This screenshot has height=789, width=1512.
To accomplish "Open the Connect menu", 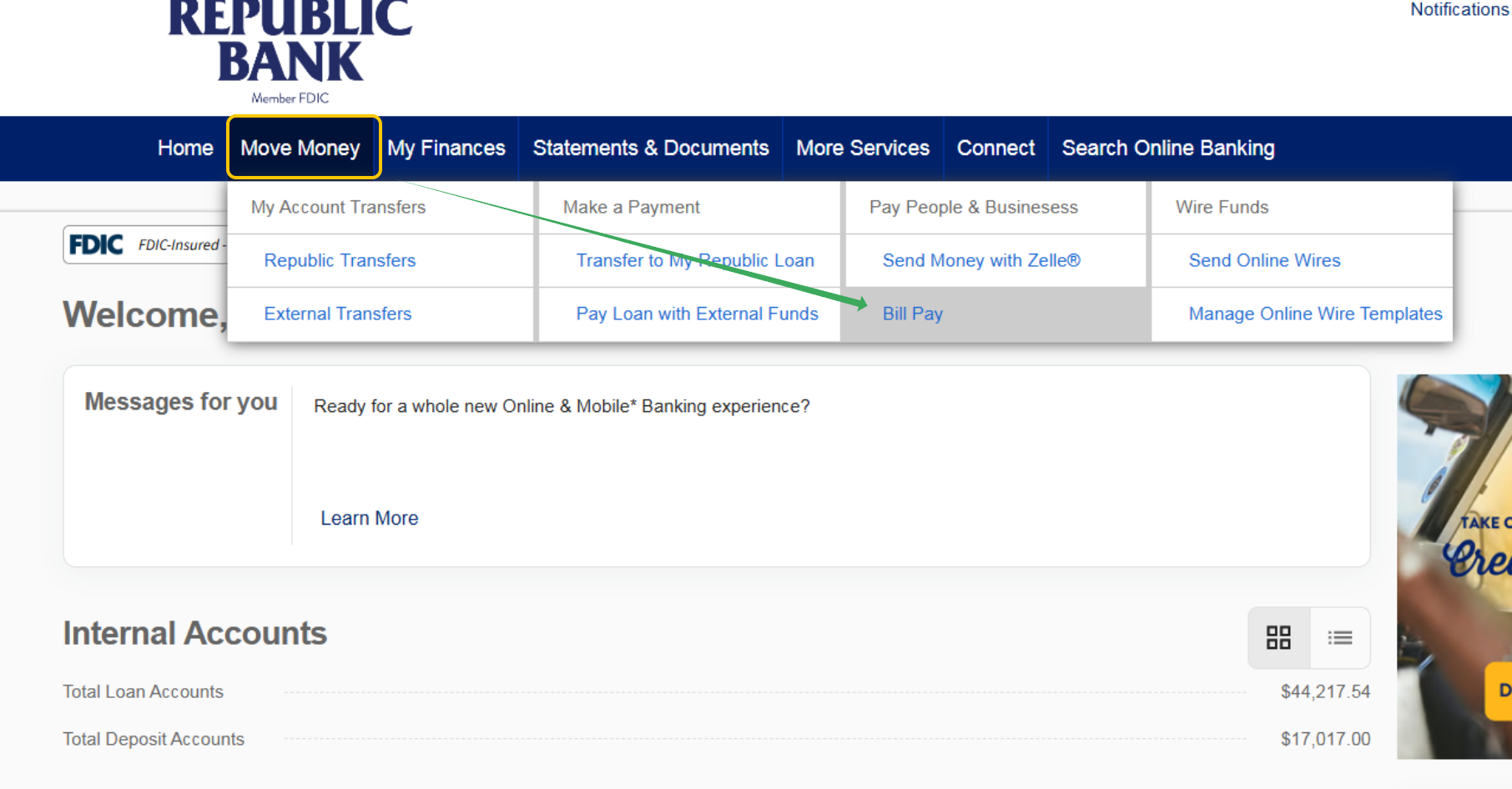I will point(995,148).
